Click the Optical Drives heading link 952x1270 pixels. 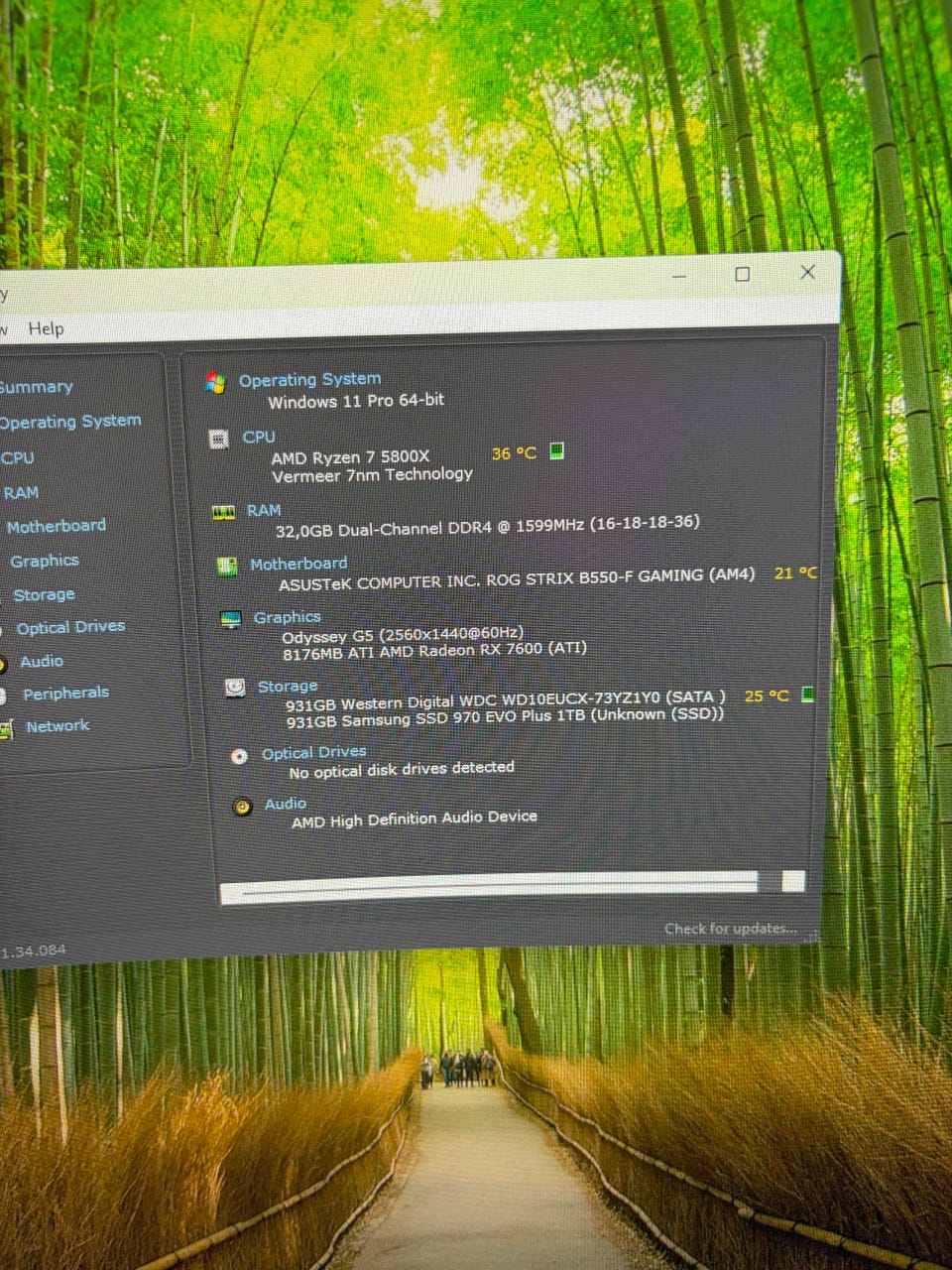pos(314,753)
